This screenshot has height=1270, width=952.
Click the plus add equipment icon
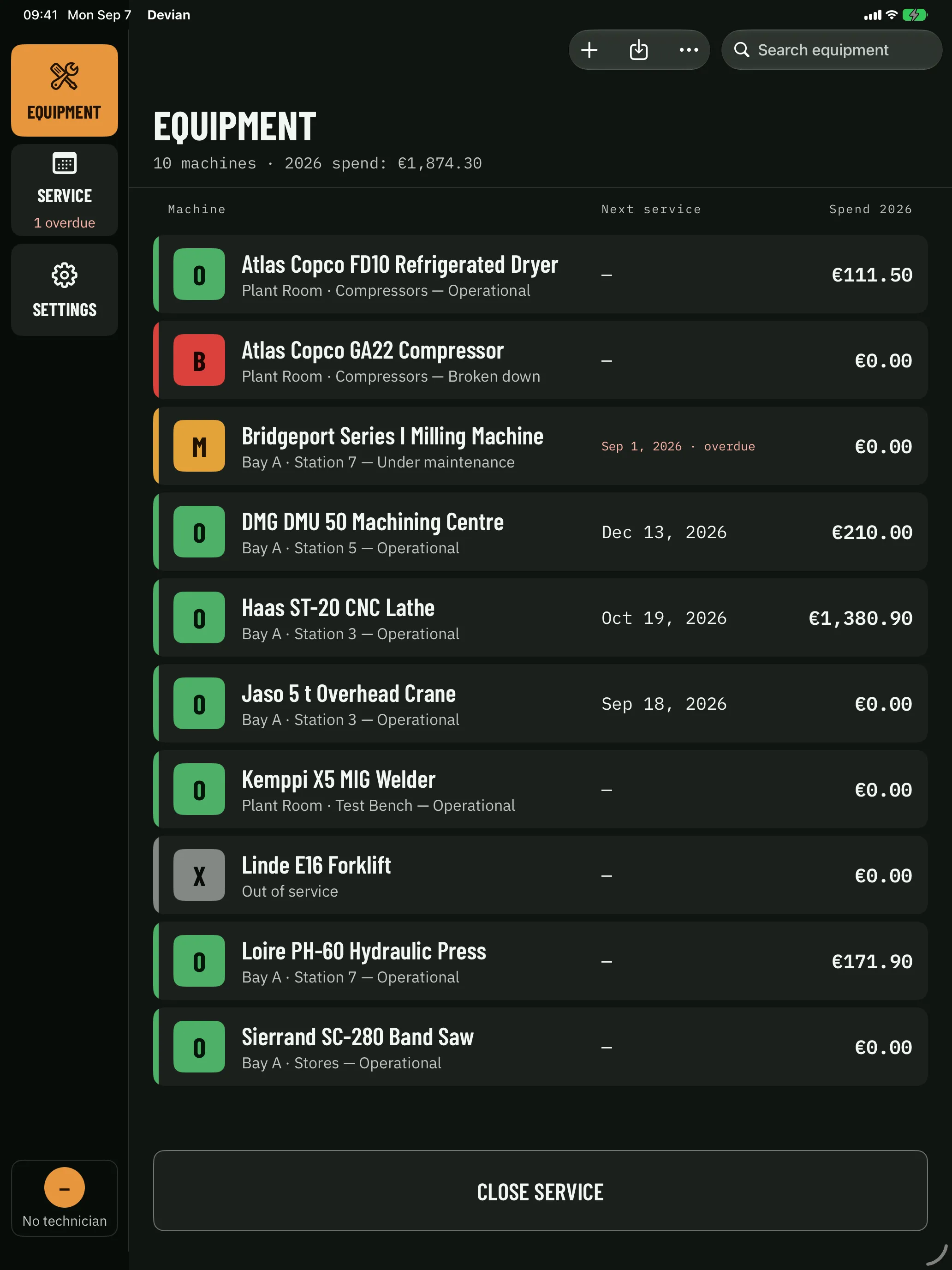point(589,50)
